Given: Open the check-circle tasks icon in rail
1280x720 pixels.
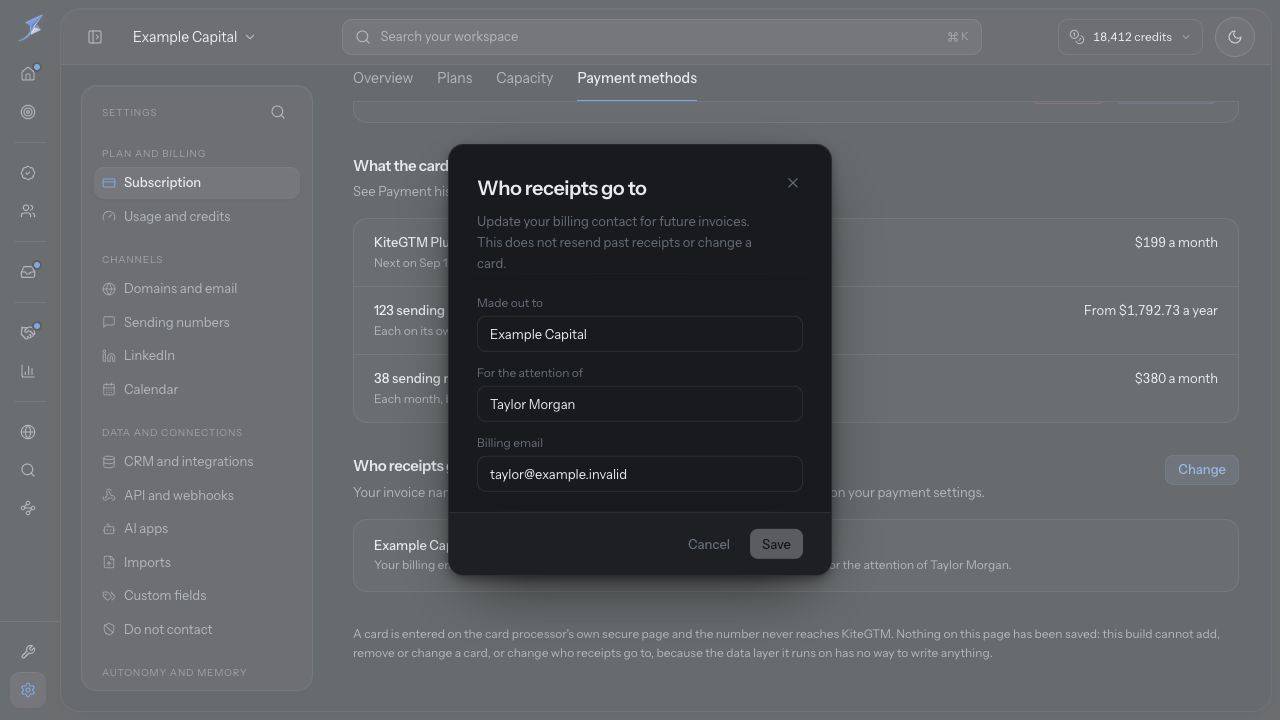Looking at the screenshot, I should coord(28,173).
